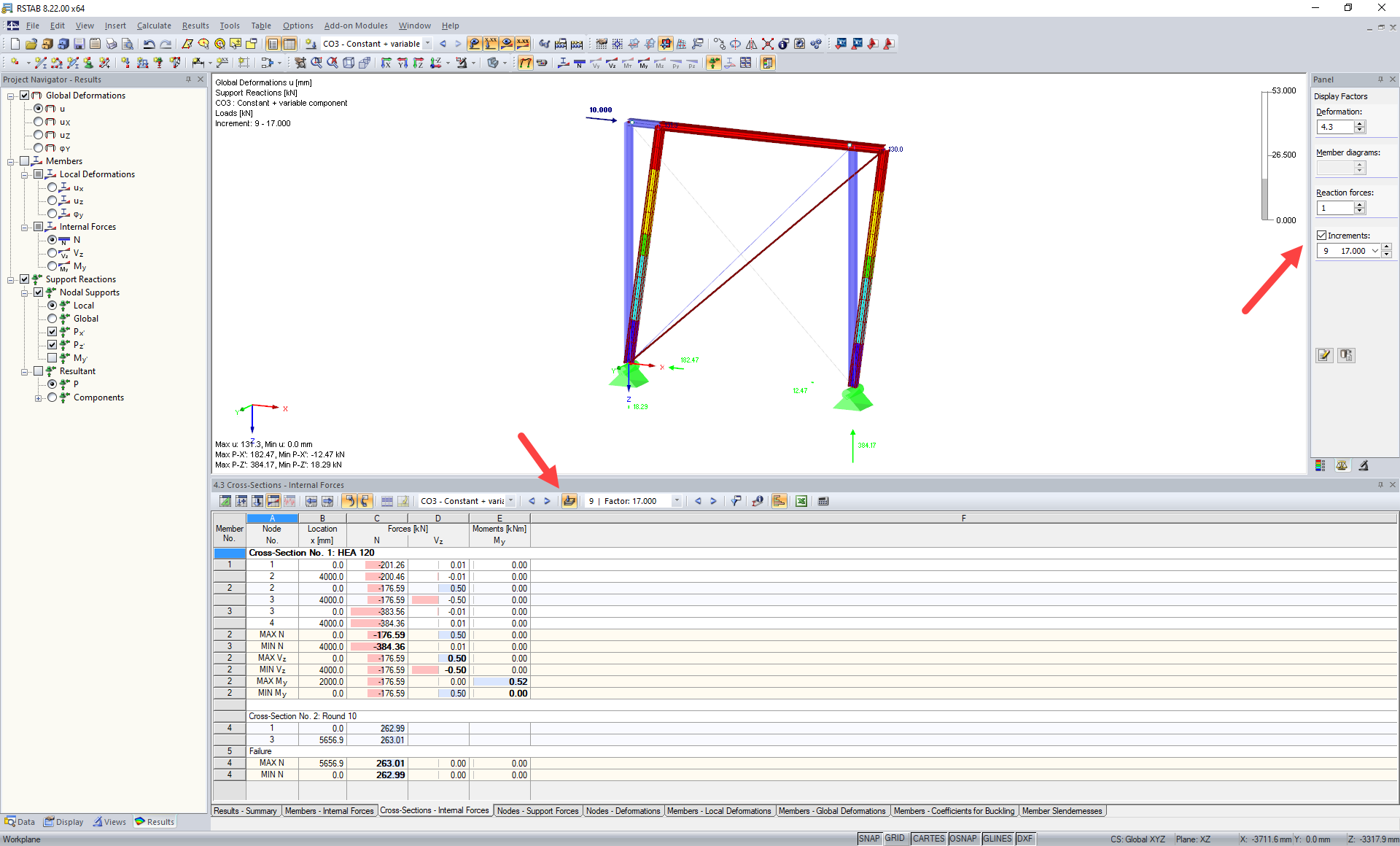
Task: Open the Calculate menu
Action: coord(154,26)
